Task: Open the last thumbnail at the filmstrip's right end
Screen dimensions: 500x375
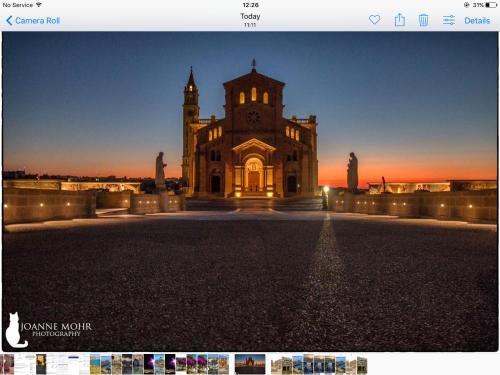Action: coord(362,365)
